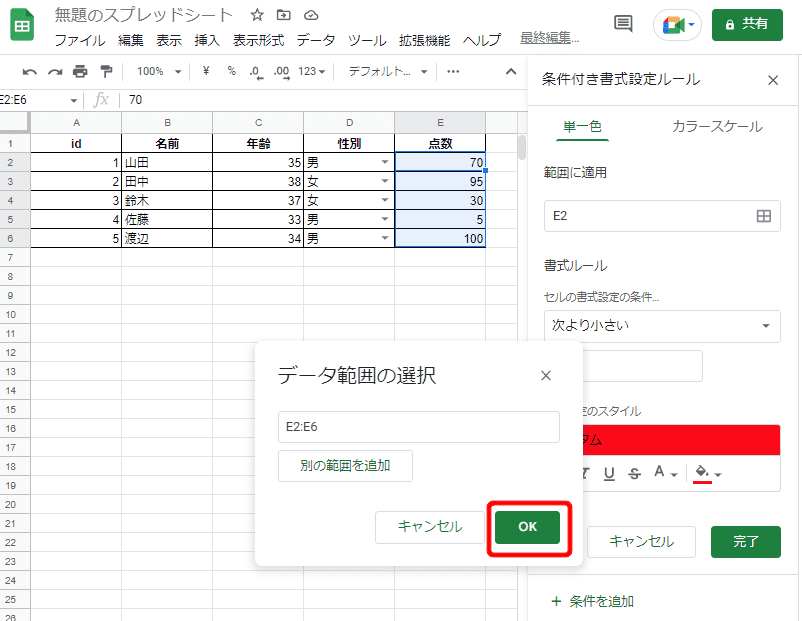Image resolution: width=802 pixels, height=621 pixels.
Task: Click the E2:E6 range input field
Action: (418, 427)
